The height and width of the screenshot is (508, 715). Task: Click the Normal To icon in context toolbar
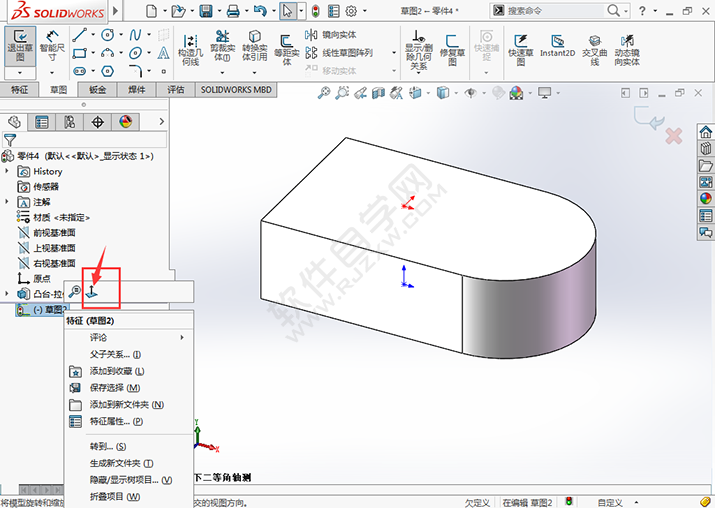coord(92,291)
